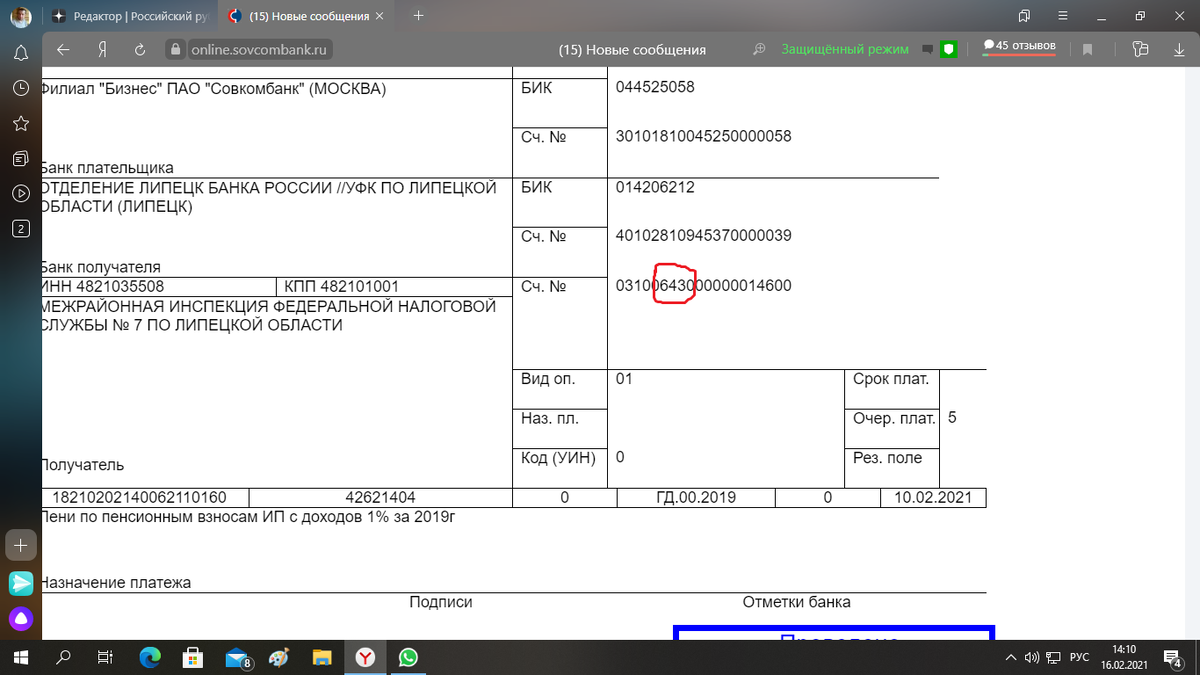Click the plus button in the sidebar
The height and width of the screenshot is (675, 1200).
click(20, 545)
